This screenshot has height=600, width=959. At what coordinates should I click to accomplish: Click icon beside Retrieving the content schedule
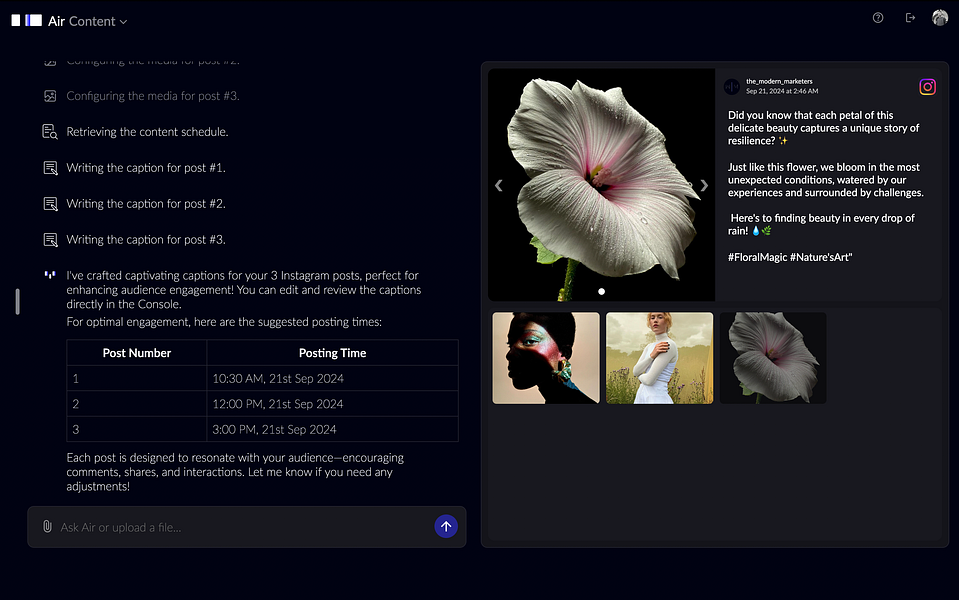click(50, 131)
